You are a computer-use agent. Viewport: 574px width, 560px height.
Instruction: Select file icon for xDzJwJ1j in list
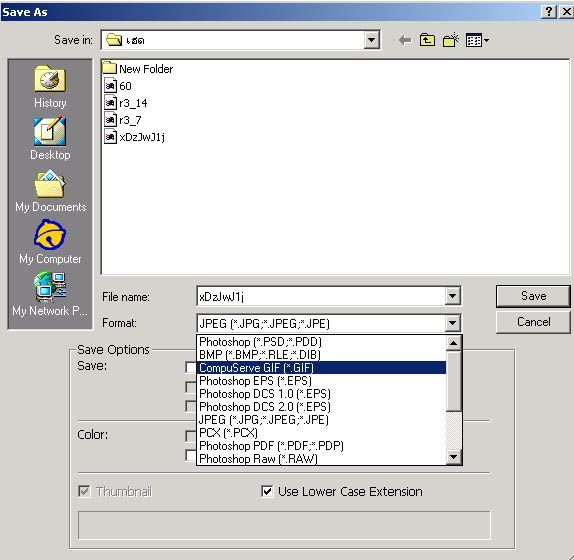click(x=110, y=137)
